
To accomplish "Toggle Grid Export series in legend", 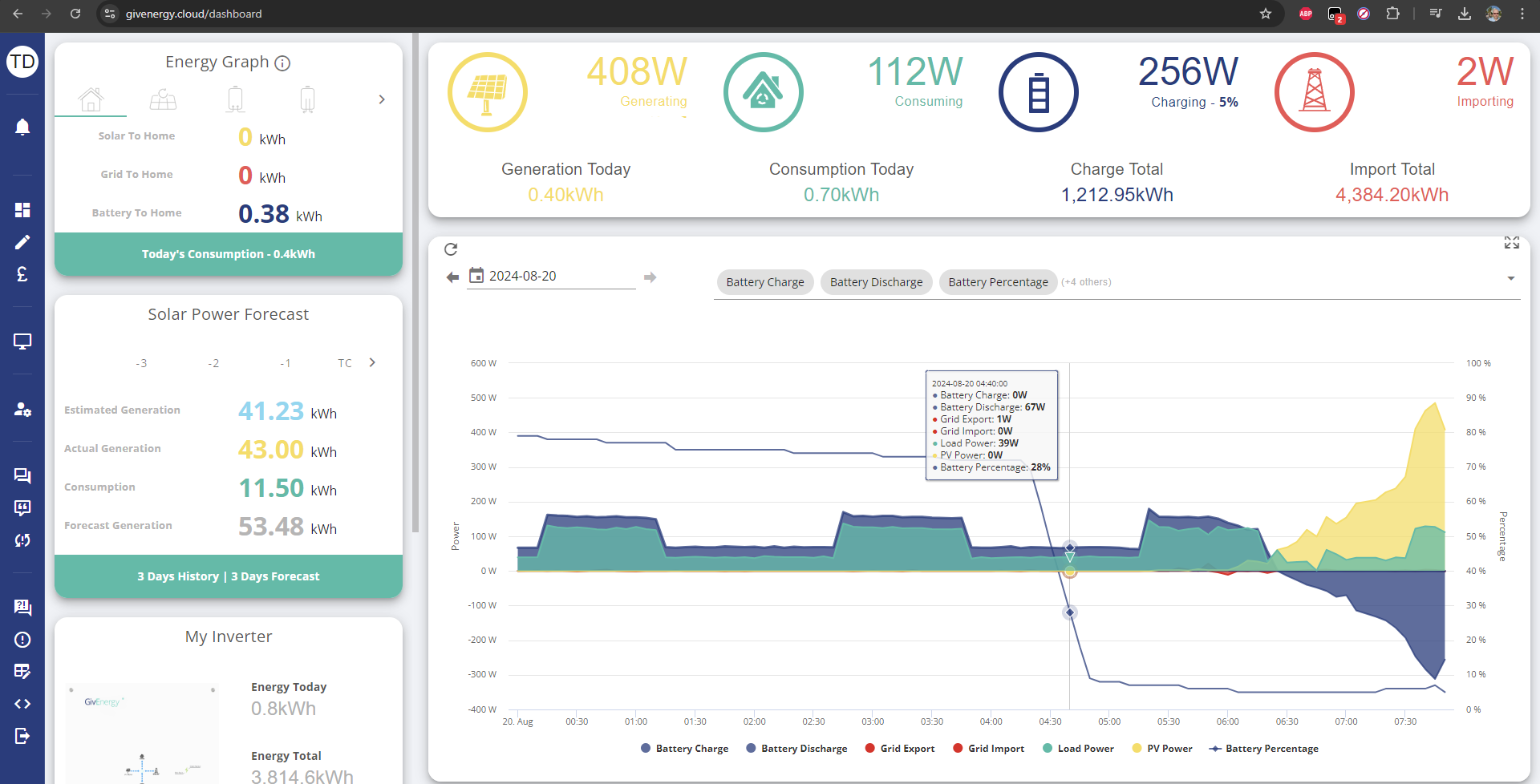I will [900, 749].
